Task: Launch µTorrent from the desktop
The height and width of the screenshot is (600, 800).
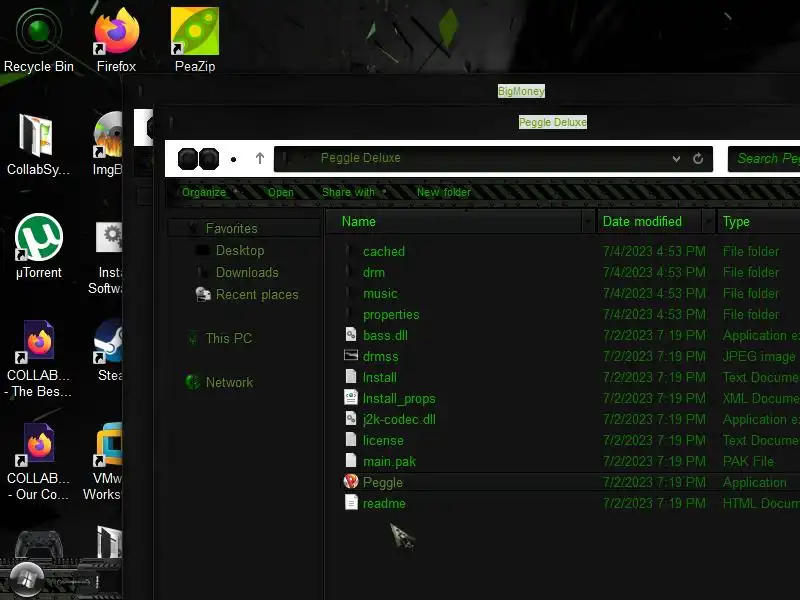Action: 39,247
